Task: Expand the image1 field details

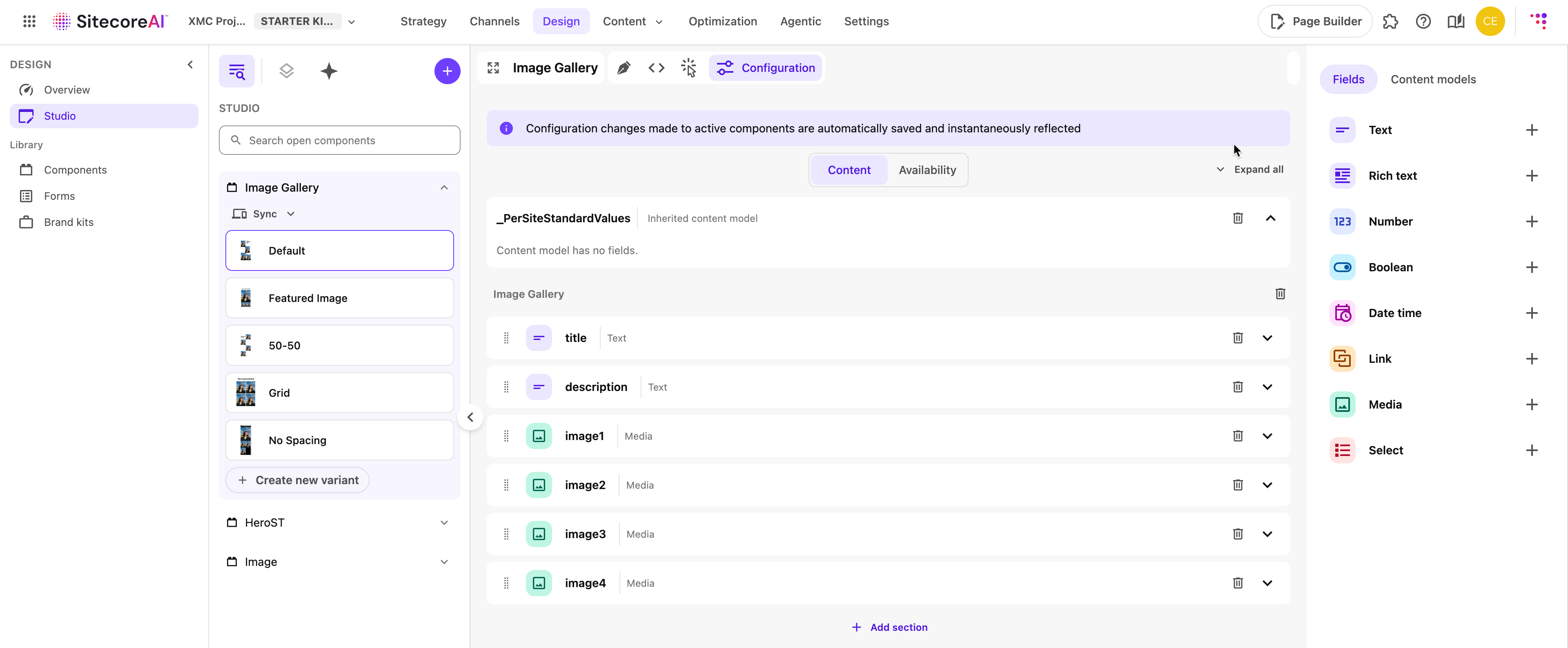Action: coord(1267,436)
